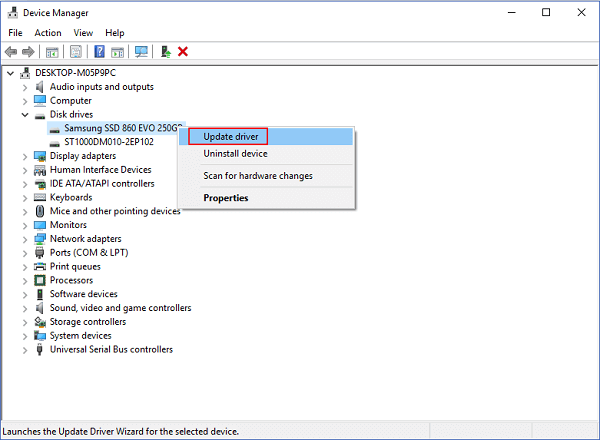Choose Properties from context menu
This screenshot has width=600, height=440.
266,198
